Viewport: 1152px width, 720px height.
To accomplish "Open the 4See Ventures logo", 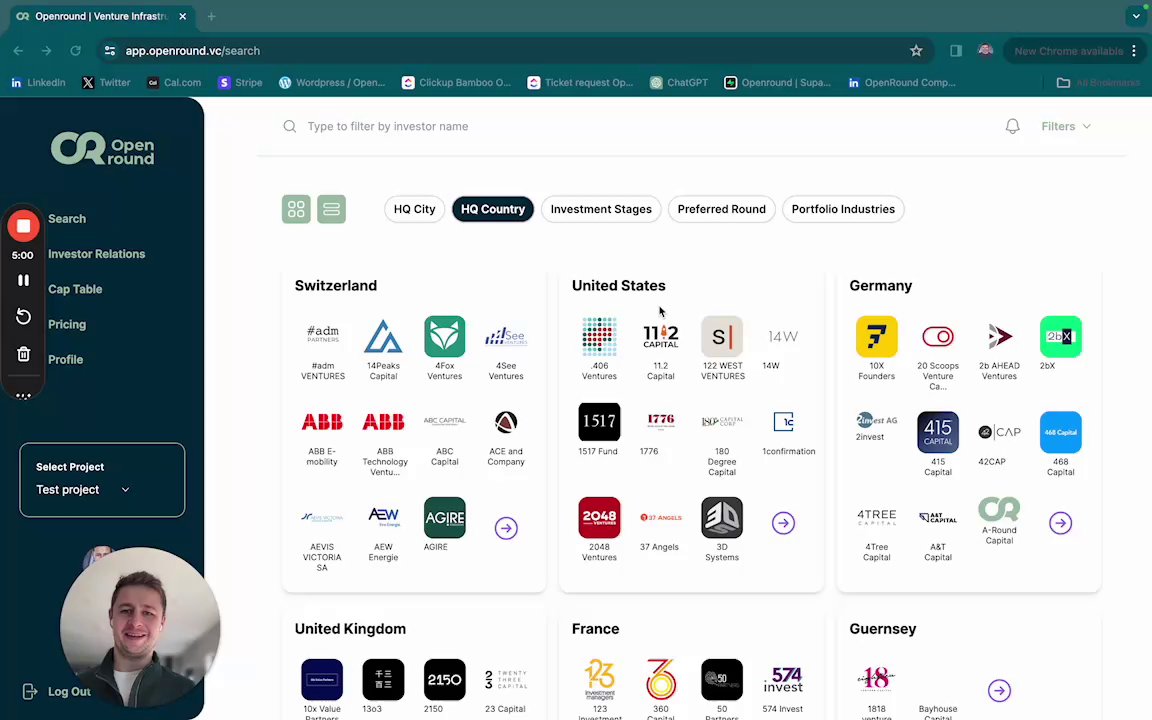I will tap(506, 336).
